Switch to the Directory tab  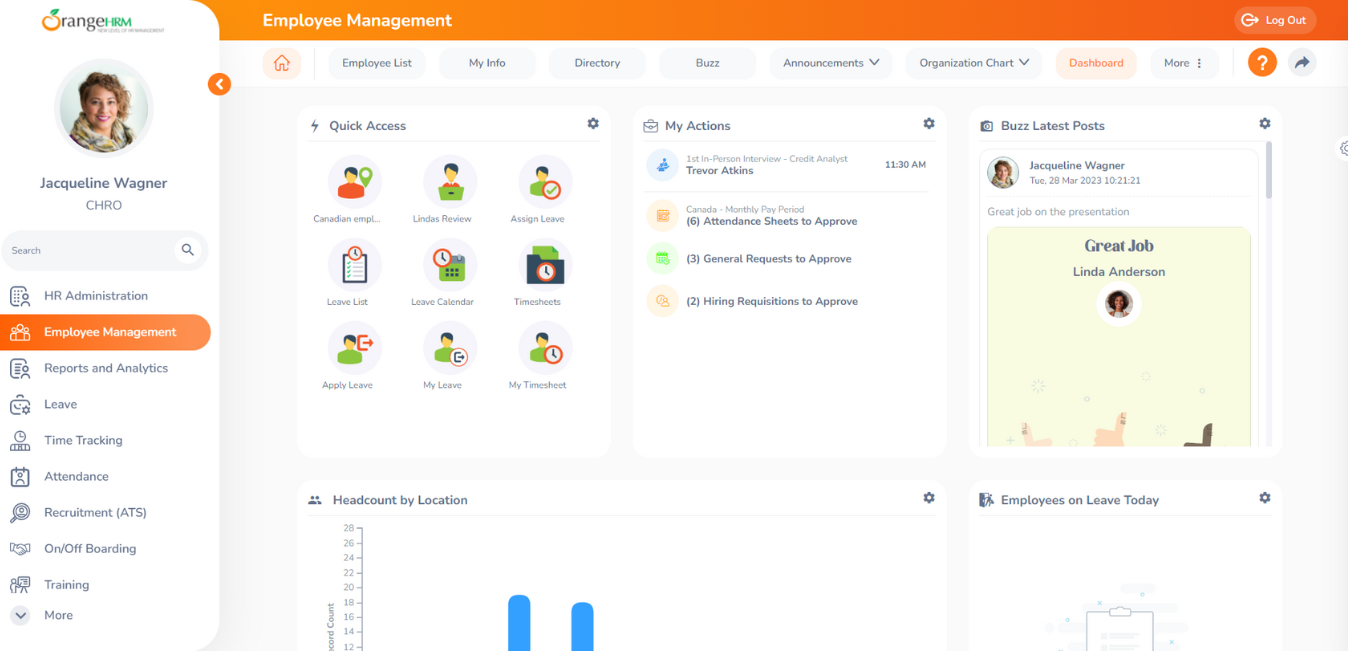click(x=596, y=62)
